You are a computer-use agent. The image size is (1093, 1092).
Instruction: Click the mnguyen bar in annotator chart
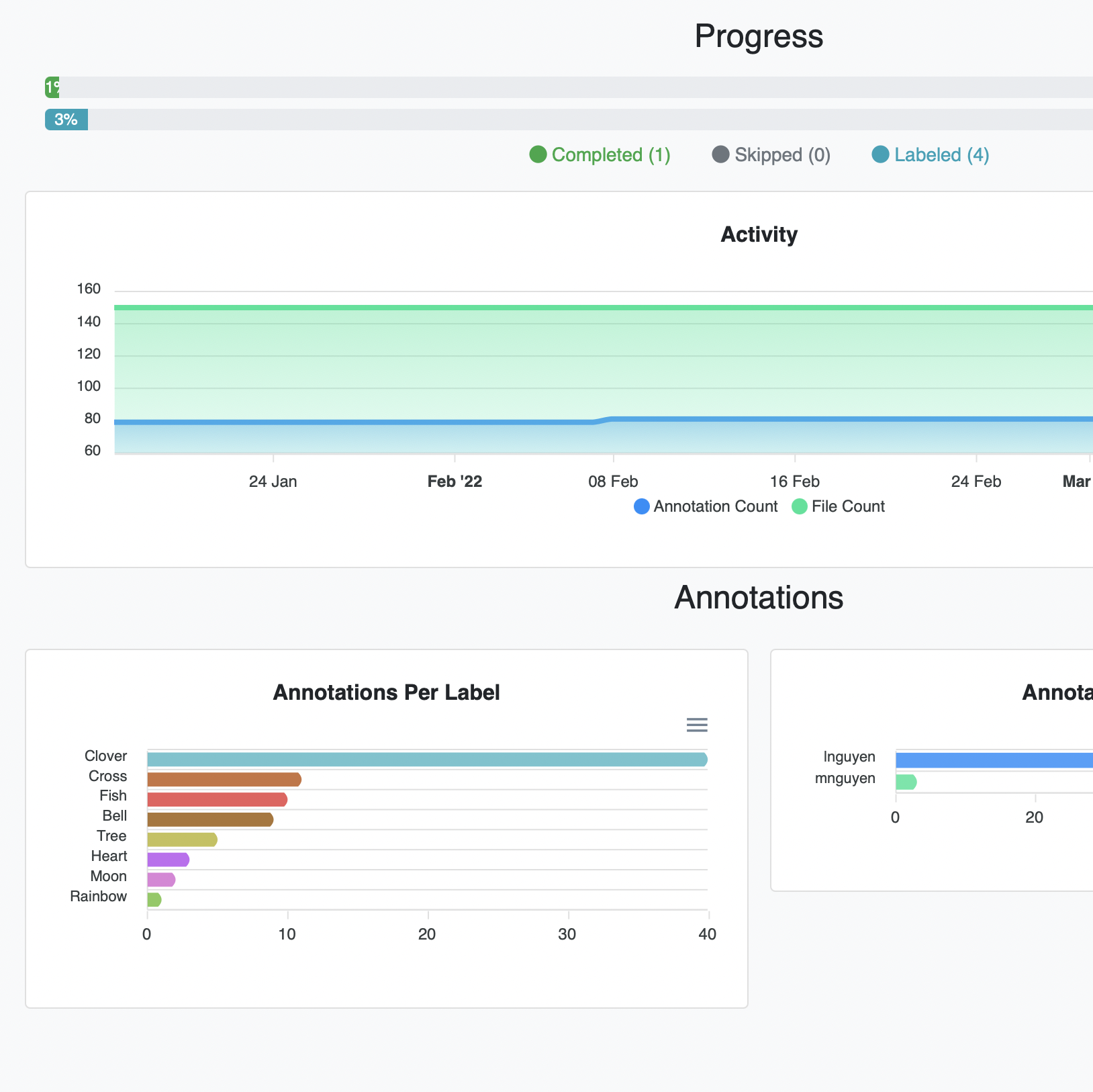click(x=906, y=782)
